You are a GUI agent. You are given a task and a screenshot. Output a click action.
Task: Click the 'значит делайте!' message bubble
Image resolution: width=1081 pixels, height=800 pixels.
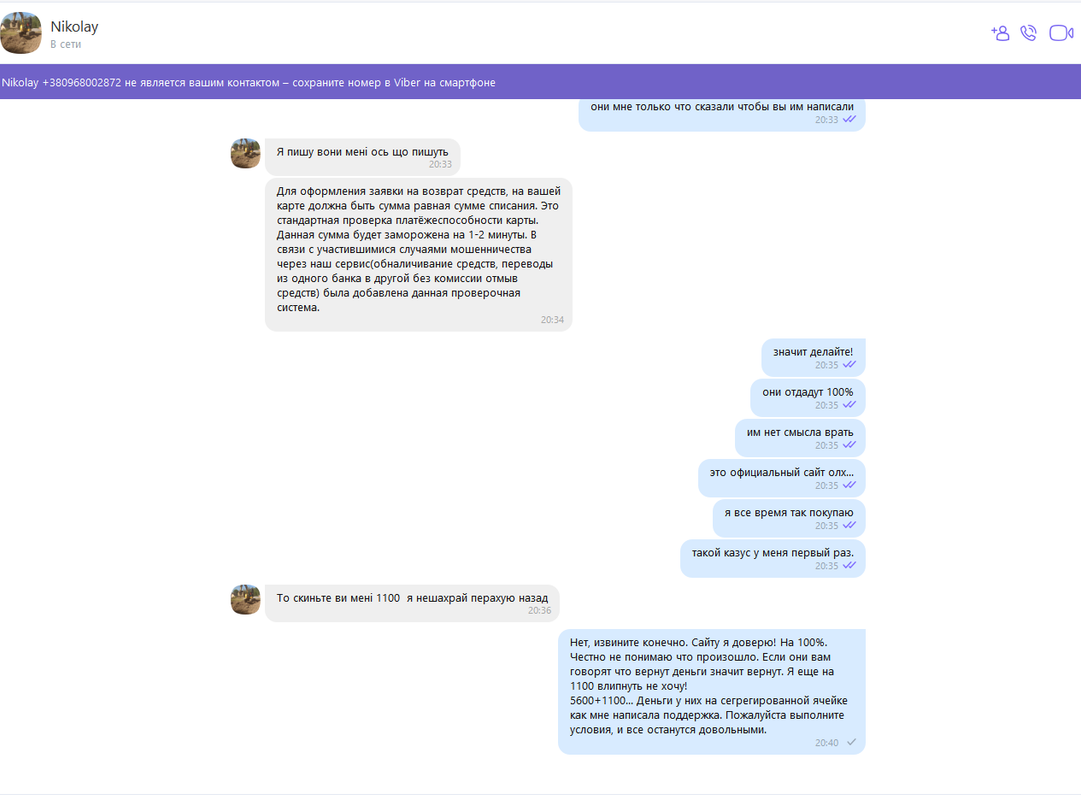click(x=814, y=357)
